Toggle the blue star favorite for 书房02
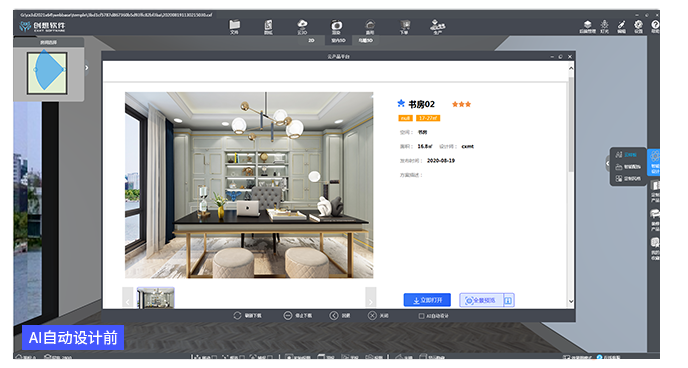 point(401,104)
